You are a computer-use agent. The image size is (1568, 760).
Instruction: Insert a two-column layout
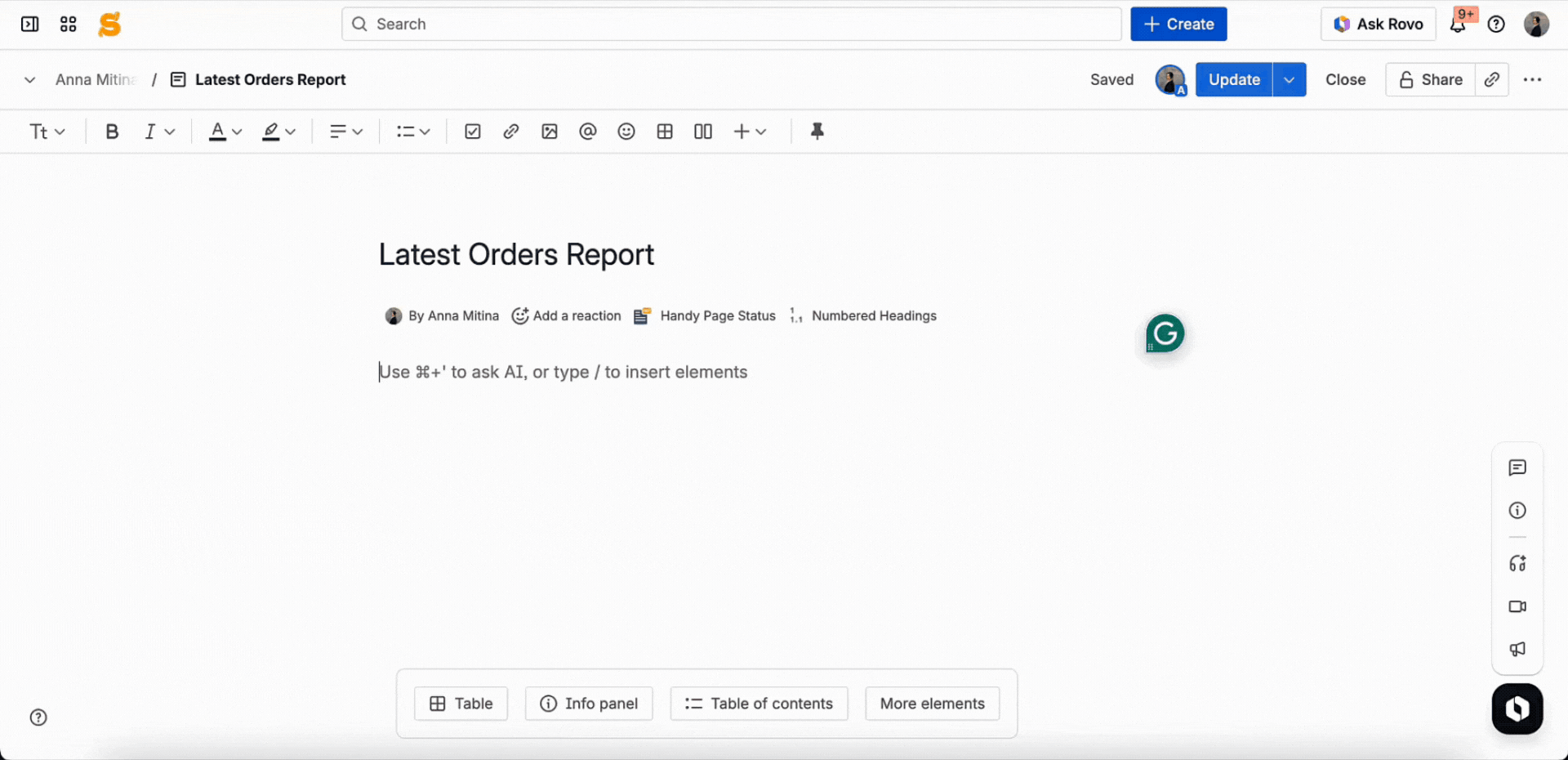point(703,131)
